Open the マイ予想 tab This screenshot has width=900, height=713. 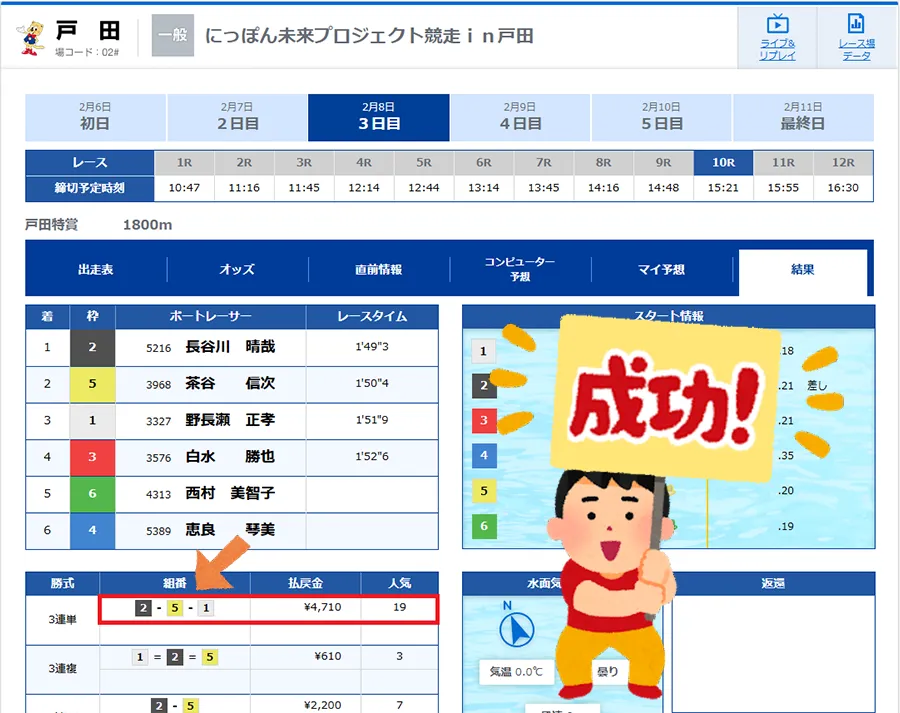click(x=661, y=270)
